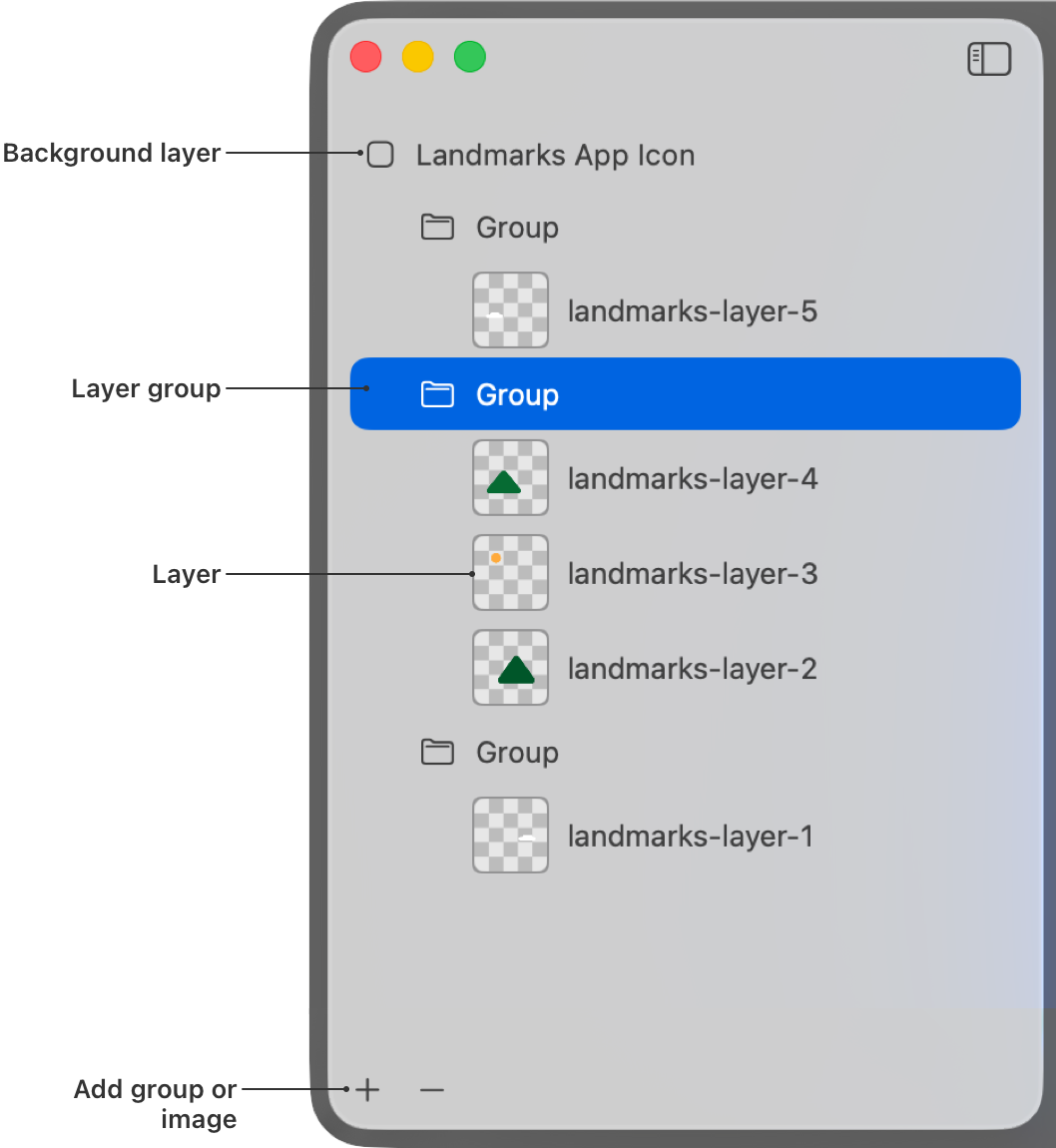Add a new group or image with the plus button

(x=366, y=1089)
